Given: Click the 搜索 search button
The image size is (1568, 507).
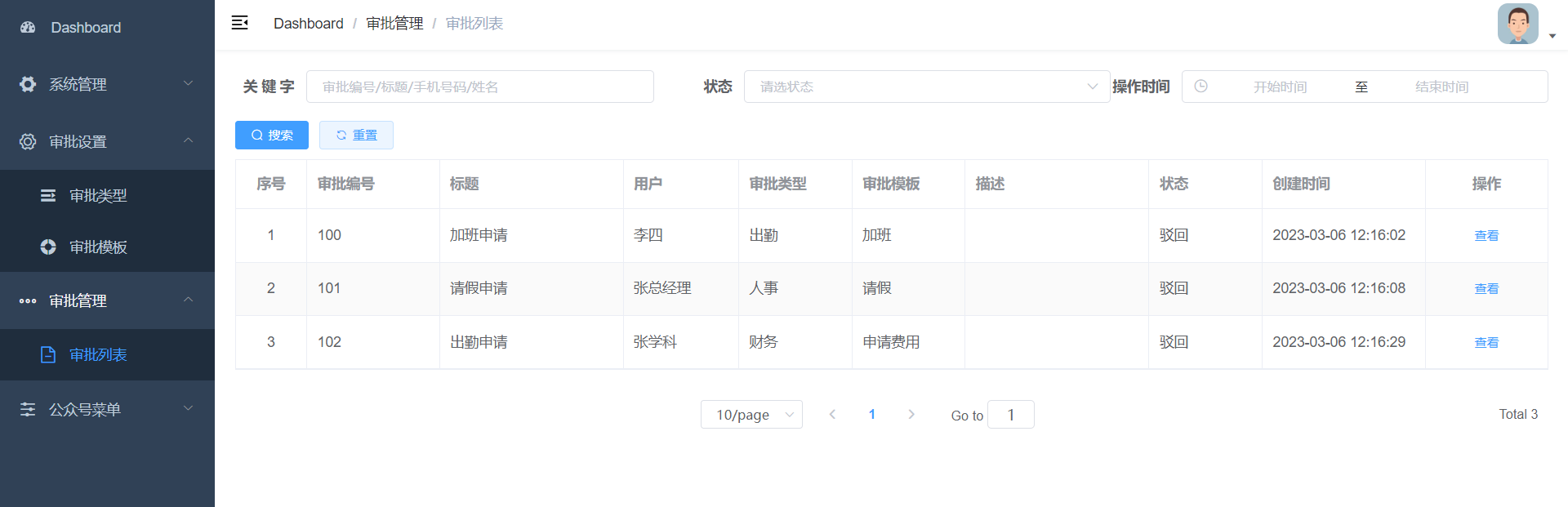Looking at the screenshot, I should coord(272,136).
